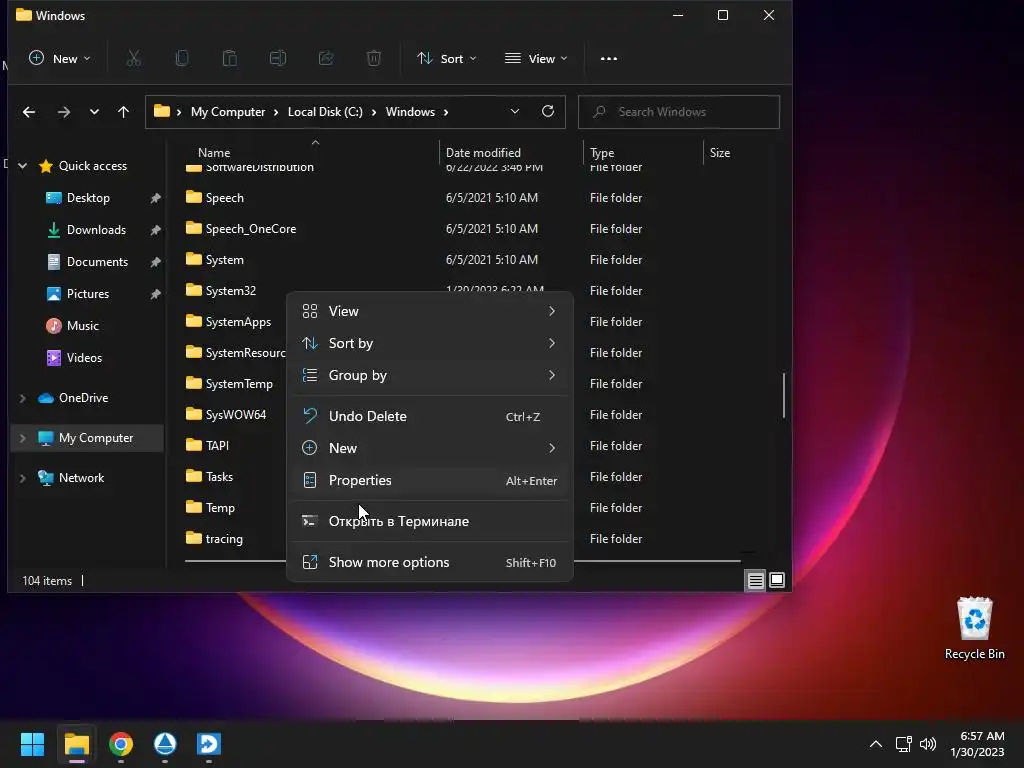This screenshot has height=768, width=1024.
Task: Expand the address bar history dropdown
Action: click(515, 112)
